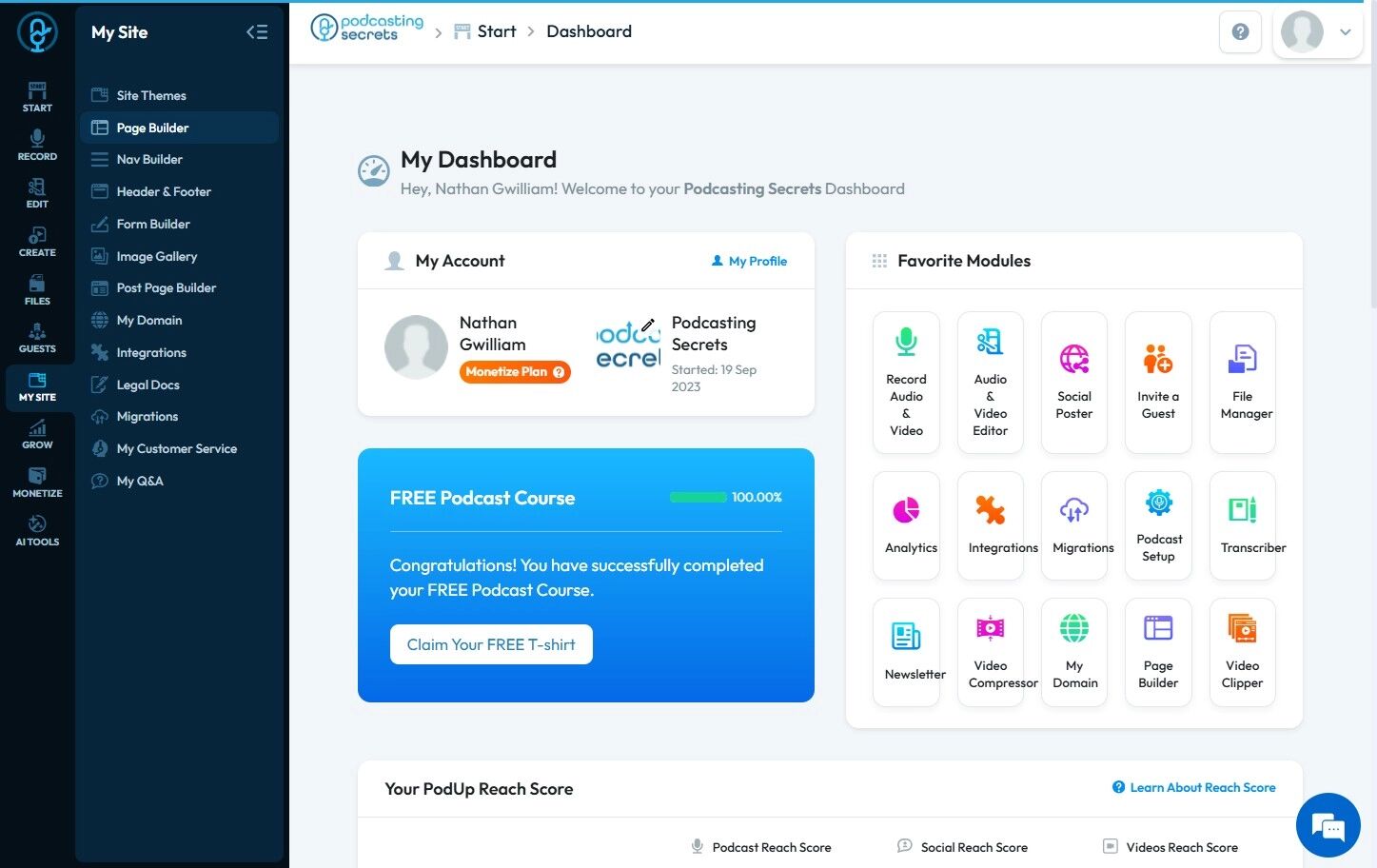Open the My Profile link
Screen dimensions: 1377x868
coord(749,261)
